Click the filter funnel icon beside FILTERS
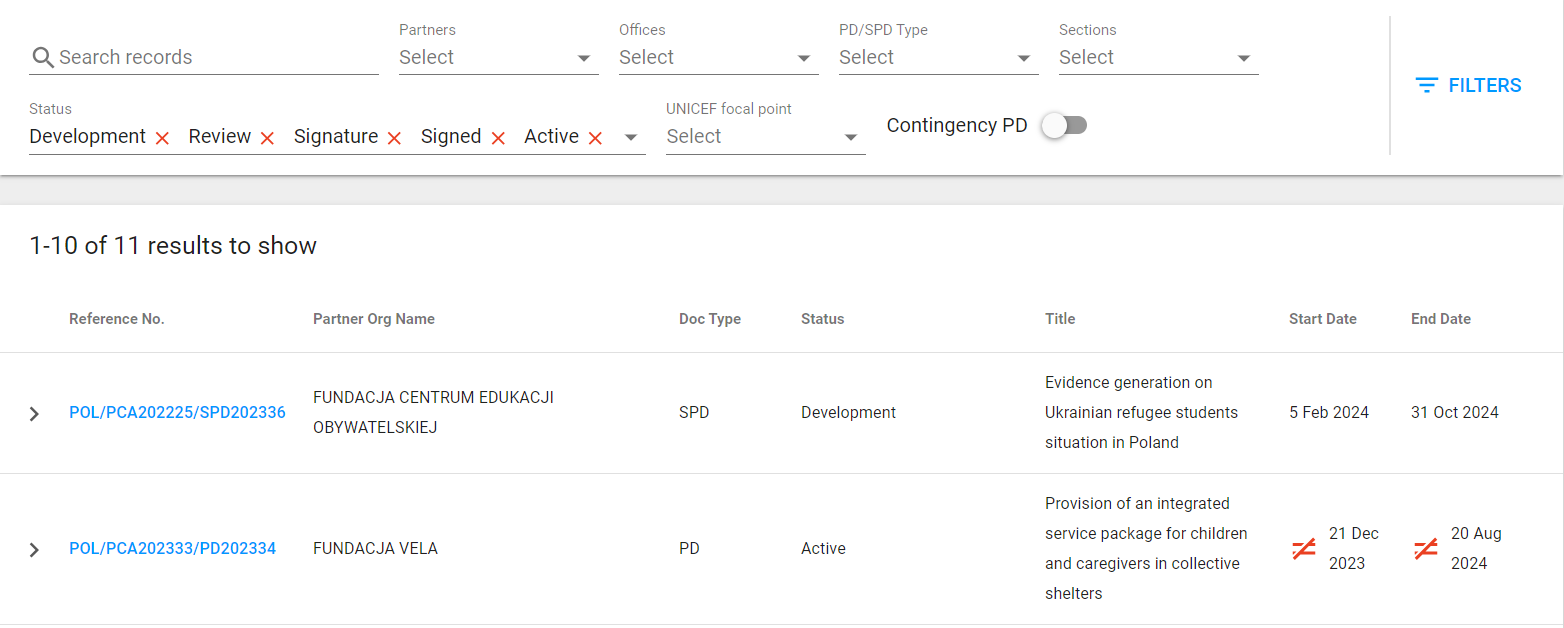The image size is (1564, 628). (x=1425, y=85)
